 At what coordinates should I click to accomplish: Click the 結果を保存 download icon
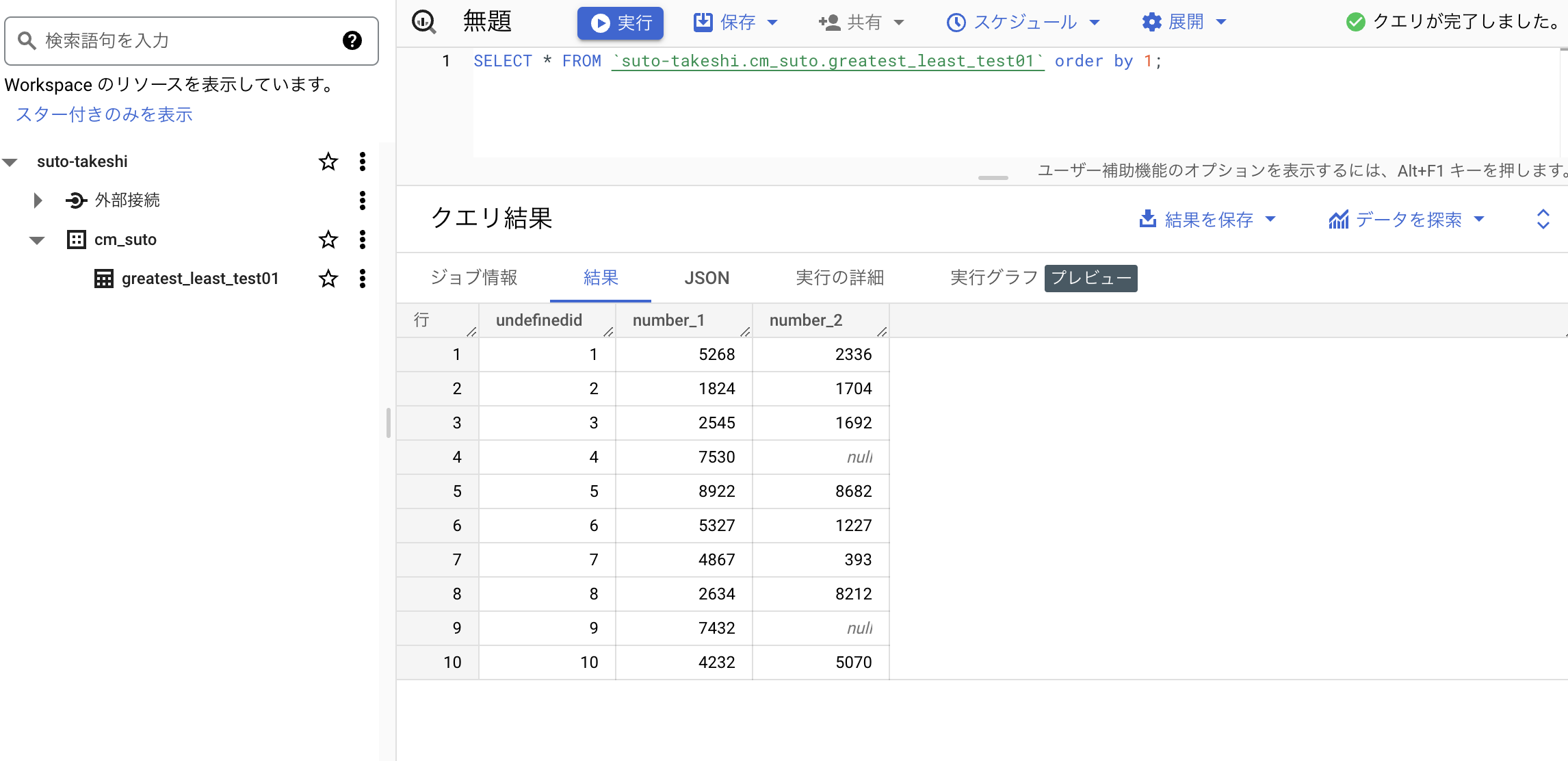coord(1148,219)
